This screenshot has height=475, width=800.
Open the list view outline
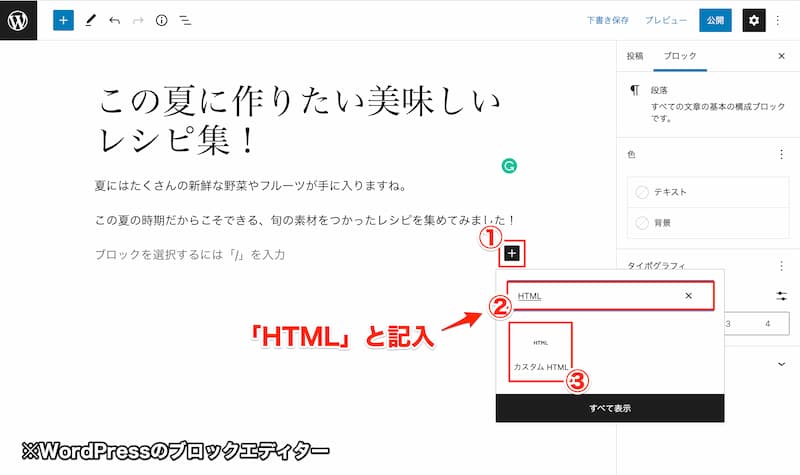[x=185, y=20]
